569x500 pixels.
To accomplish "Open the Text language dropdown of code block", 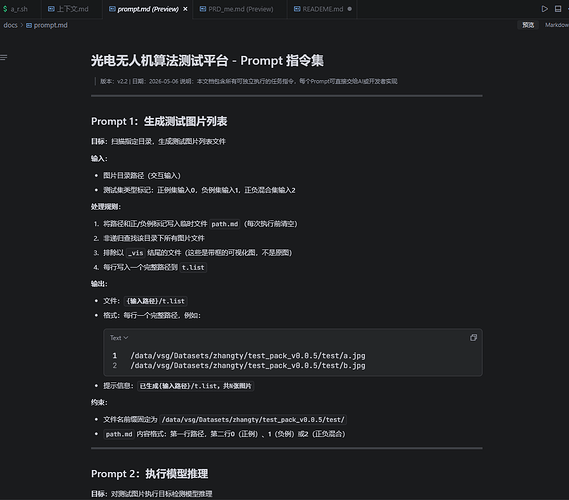I will click(x=119, y=338).
